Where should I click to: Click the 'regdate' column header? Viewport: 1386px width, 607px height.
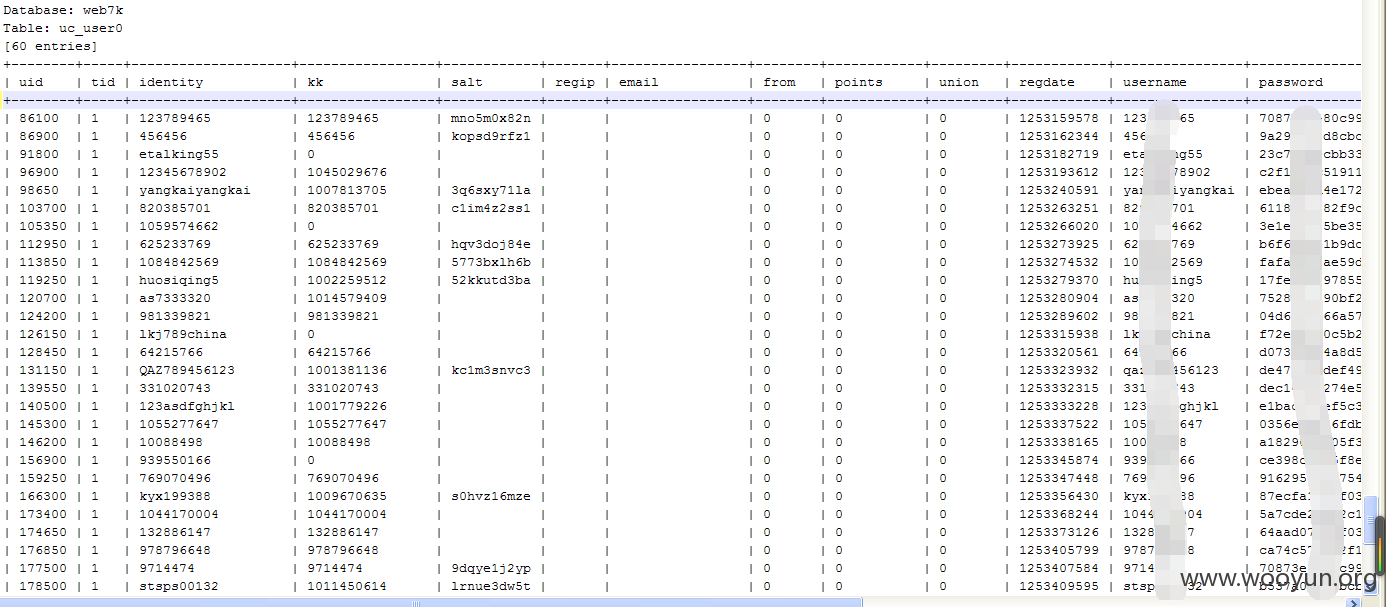(x=1047, y=82)
